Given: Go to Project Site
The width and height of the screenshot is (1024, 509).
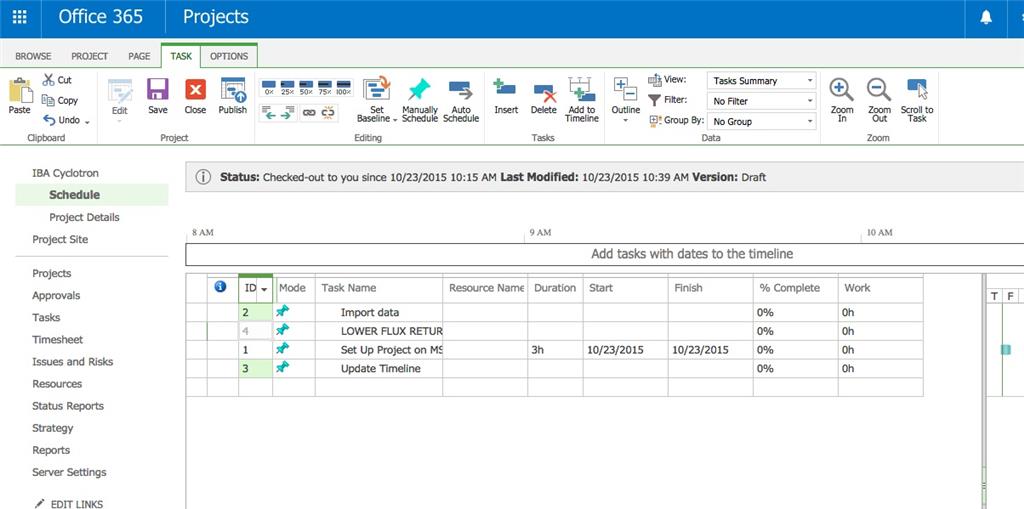Looking at the screenshot, I should coord(60,239).
